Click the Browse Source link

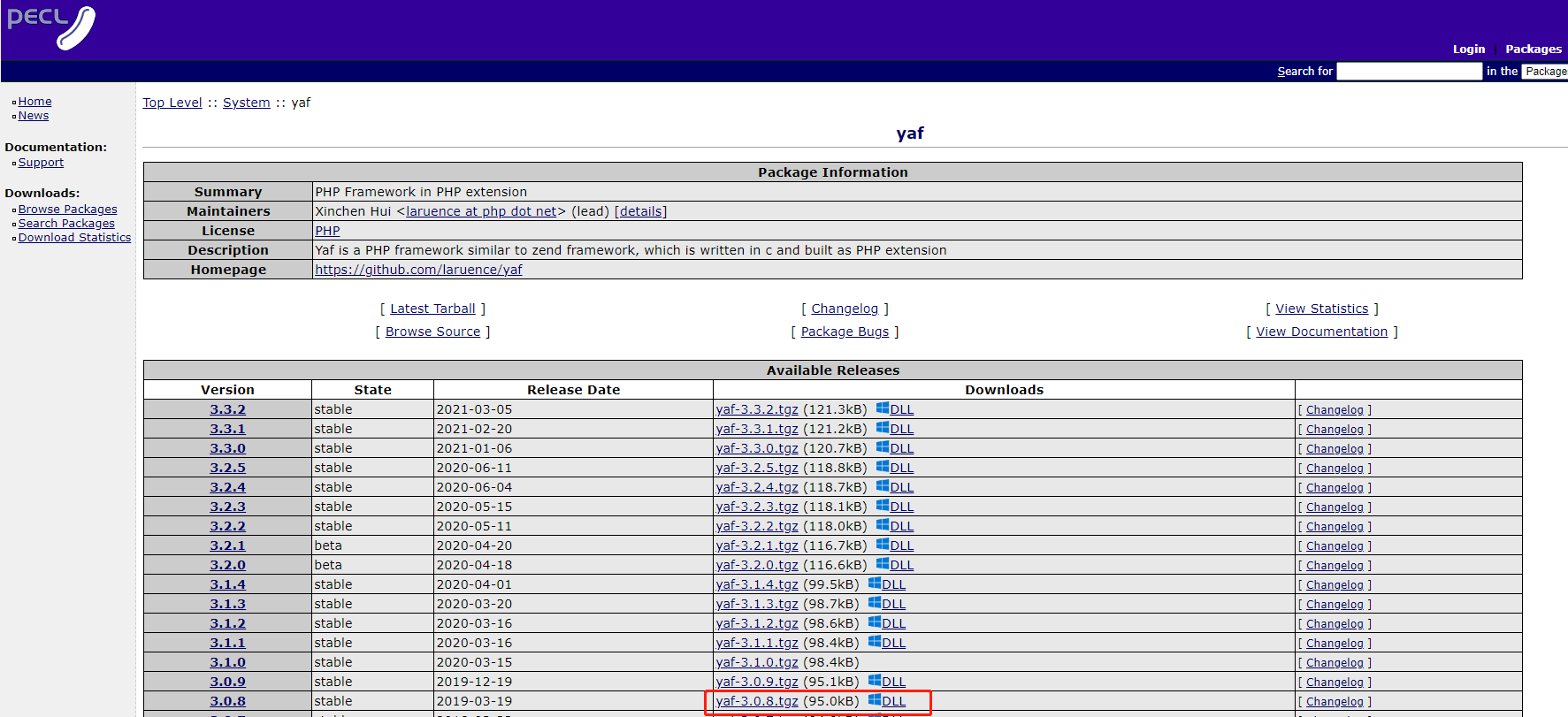coord(432,332)
